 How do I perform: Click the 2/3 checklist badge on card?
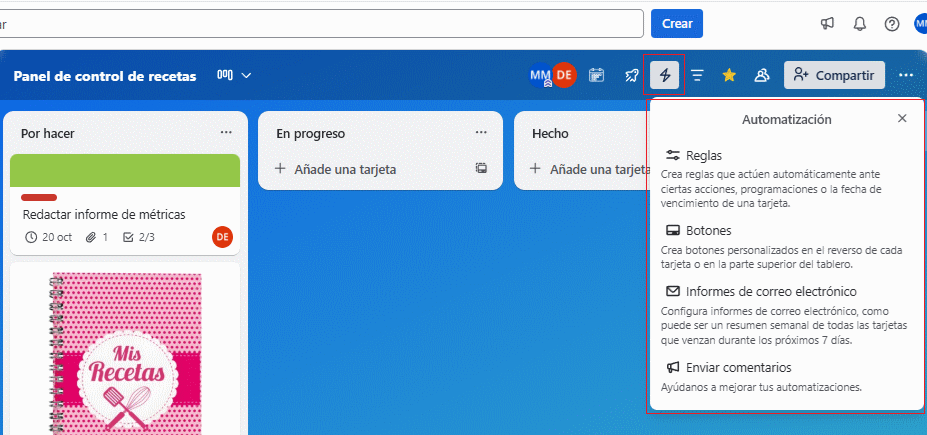[138, 237]
